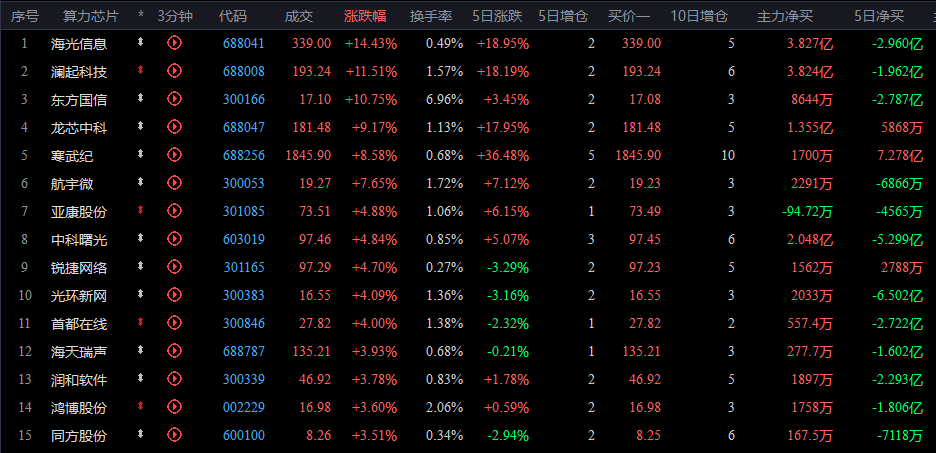The height and width of the screenshot is (453, 936).
Task: Sort by the 成交 column header
Action: (298, 16)
